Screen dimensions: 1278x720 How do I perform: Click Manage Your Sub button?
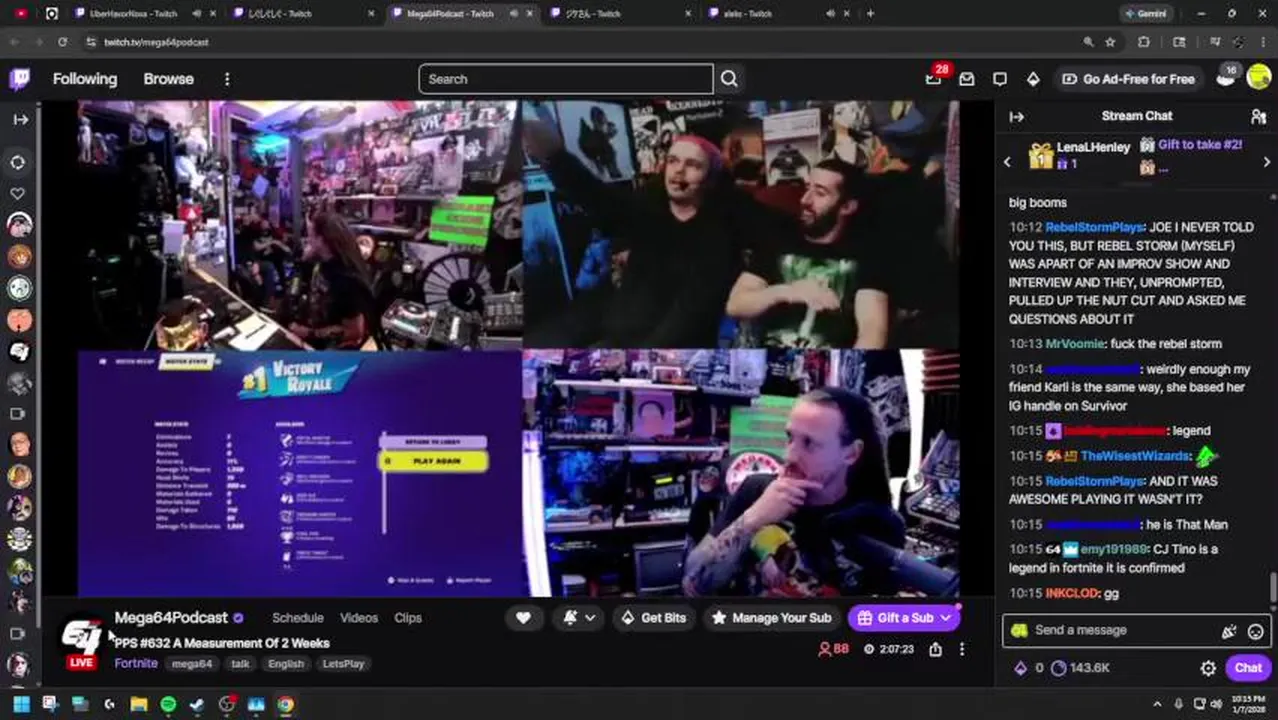point(771,618)
